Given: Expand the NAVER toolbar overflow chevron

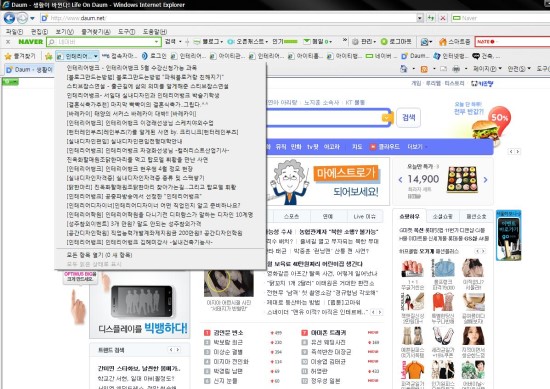Looking at the screenshot, I should click(x=345, y=40).
